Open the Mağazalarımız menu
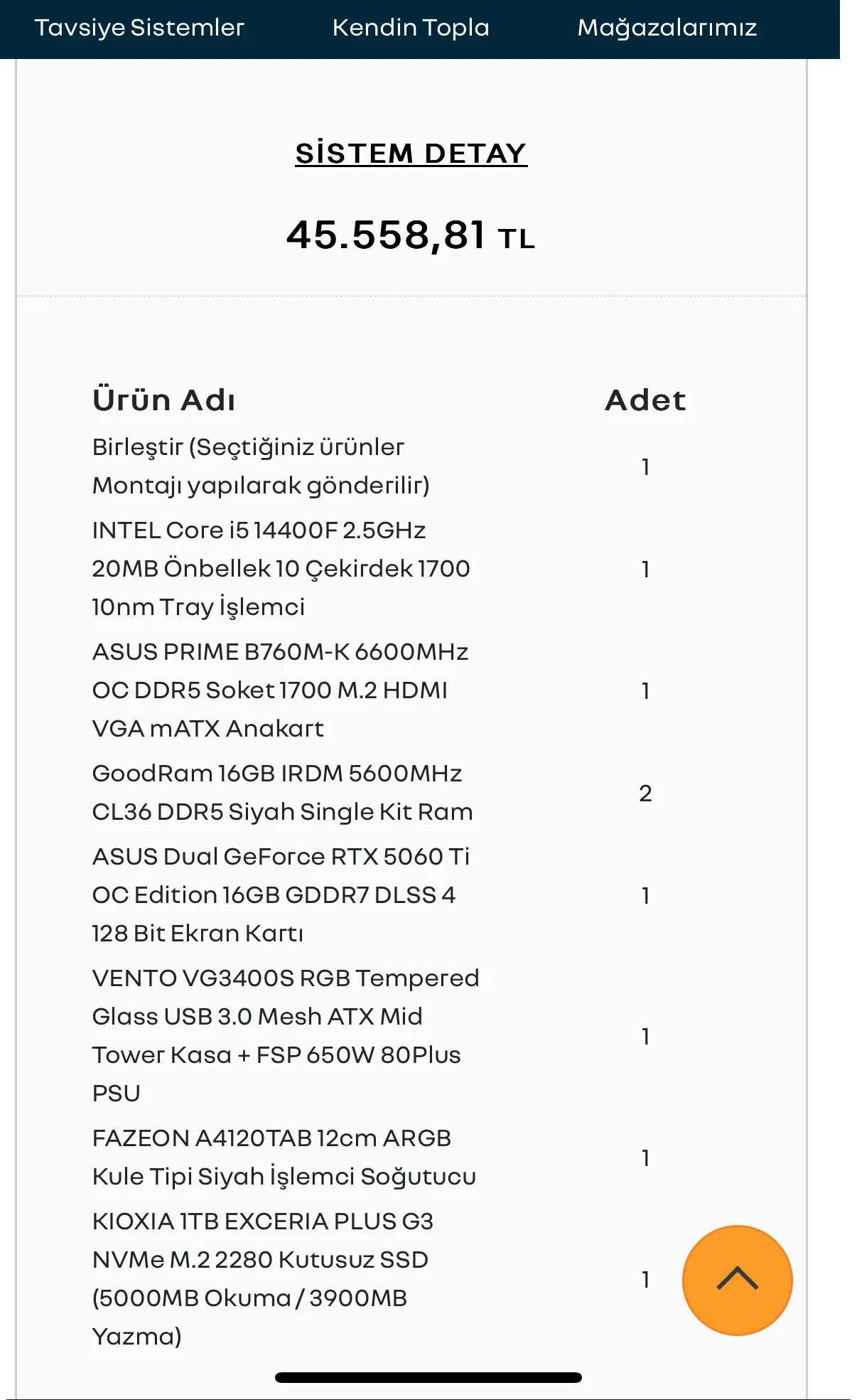Viewport: 857px width, 1400px height. coord(667,28)
